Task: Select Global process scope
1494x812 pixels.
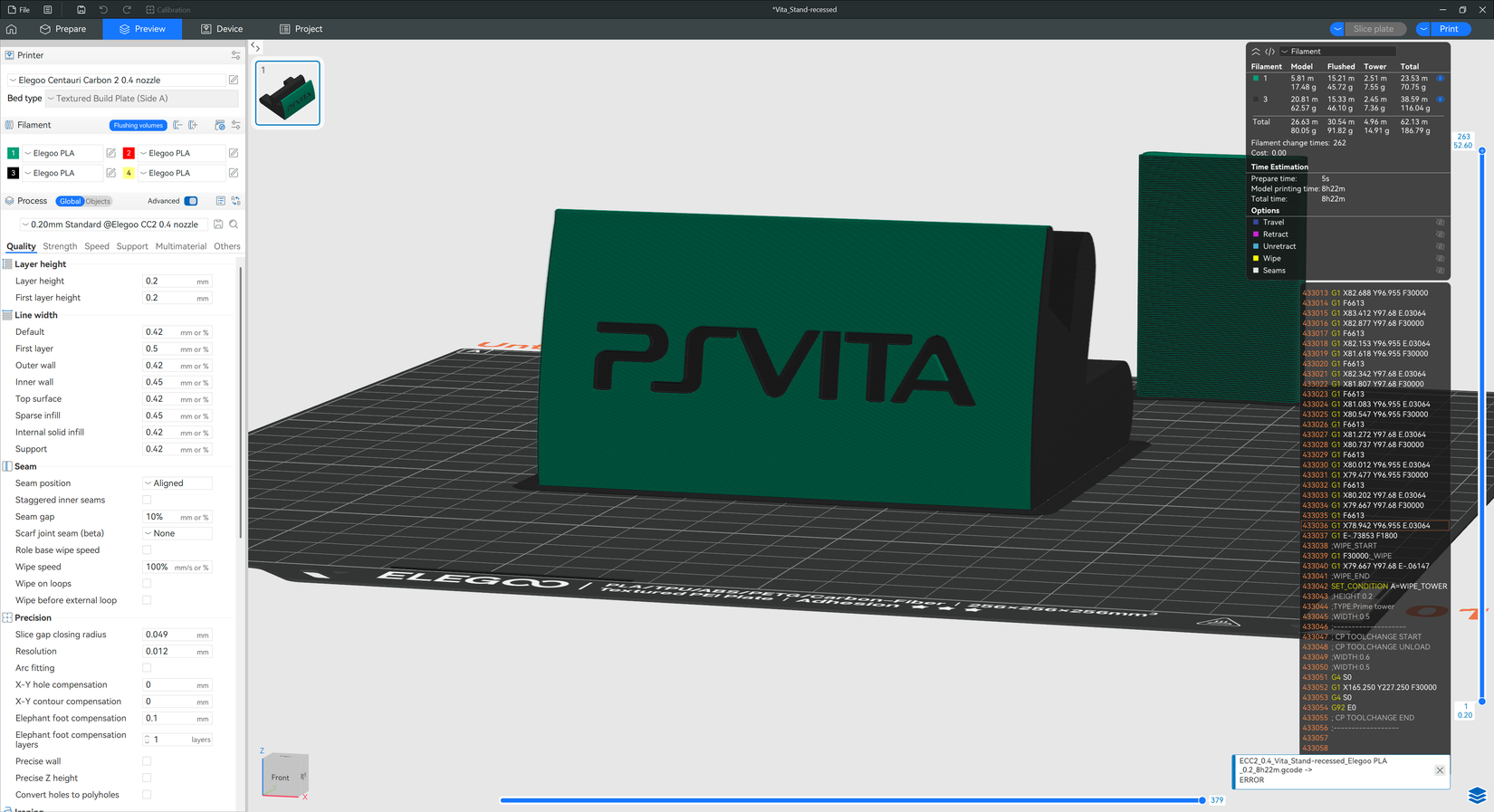Action: (x=70, y=201)
